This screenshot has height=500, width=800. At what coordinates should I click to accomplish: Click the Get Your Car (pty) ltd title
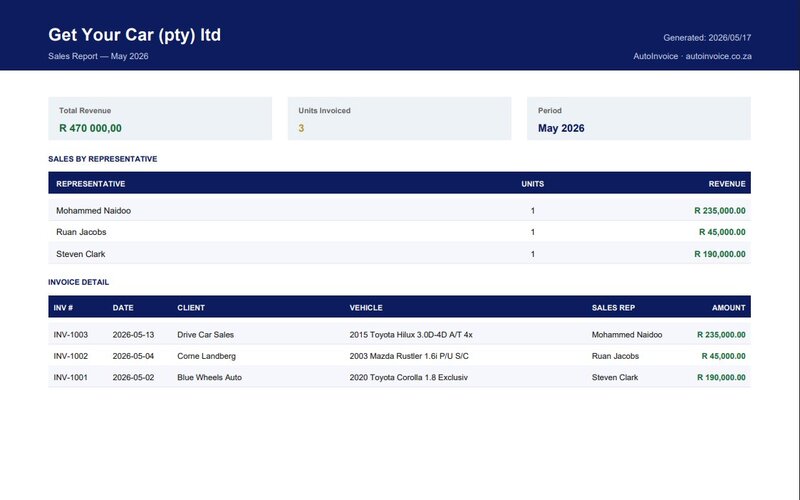click(134, 35)
